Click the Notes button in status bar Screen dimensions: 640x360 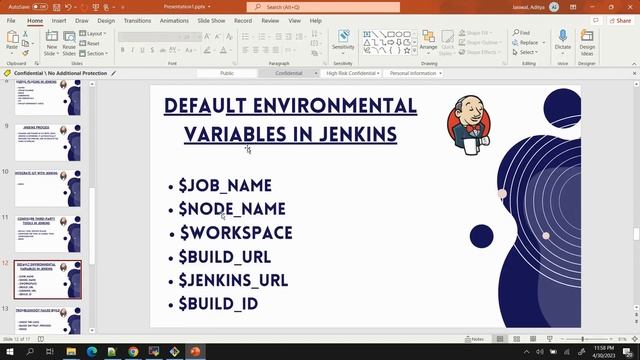474,339
